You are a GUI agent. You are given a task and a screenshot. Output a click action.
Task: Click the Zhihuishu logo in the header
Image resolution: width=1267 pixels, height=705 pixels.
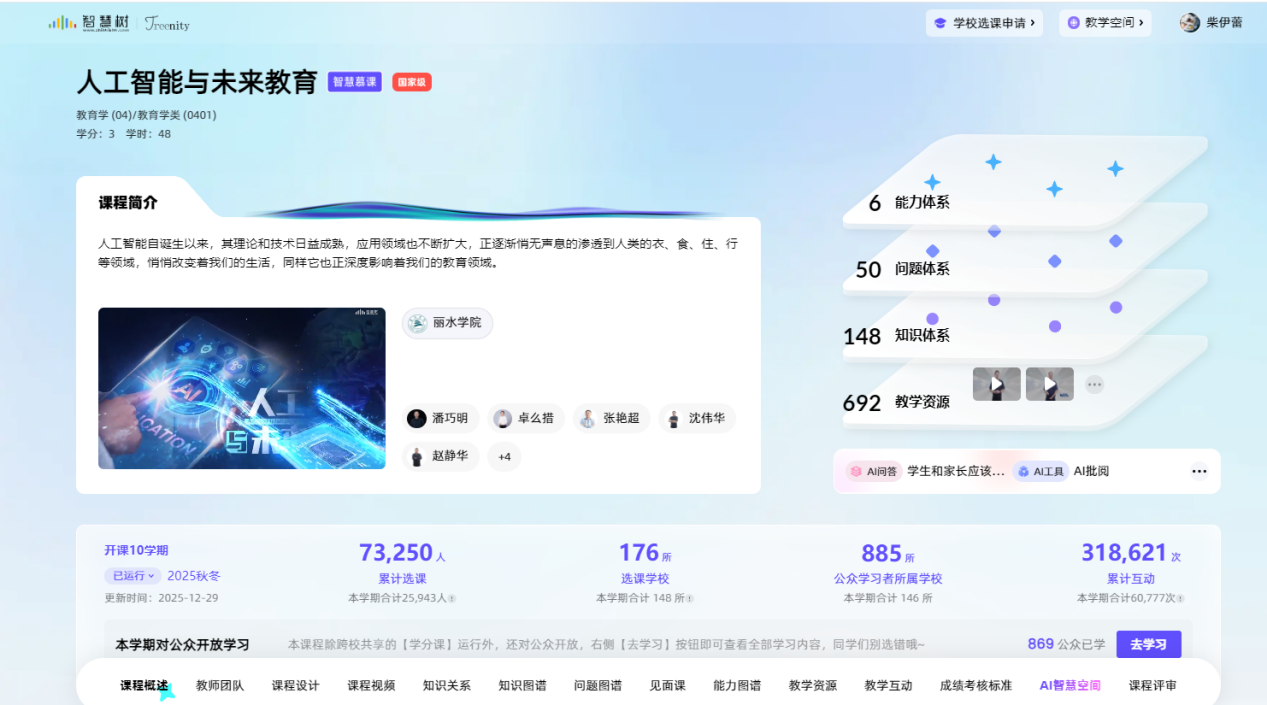click(x=91, y=23)
